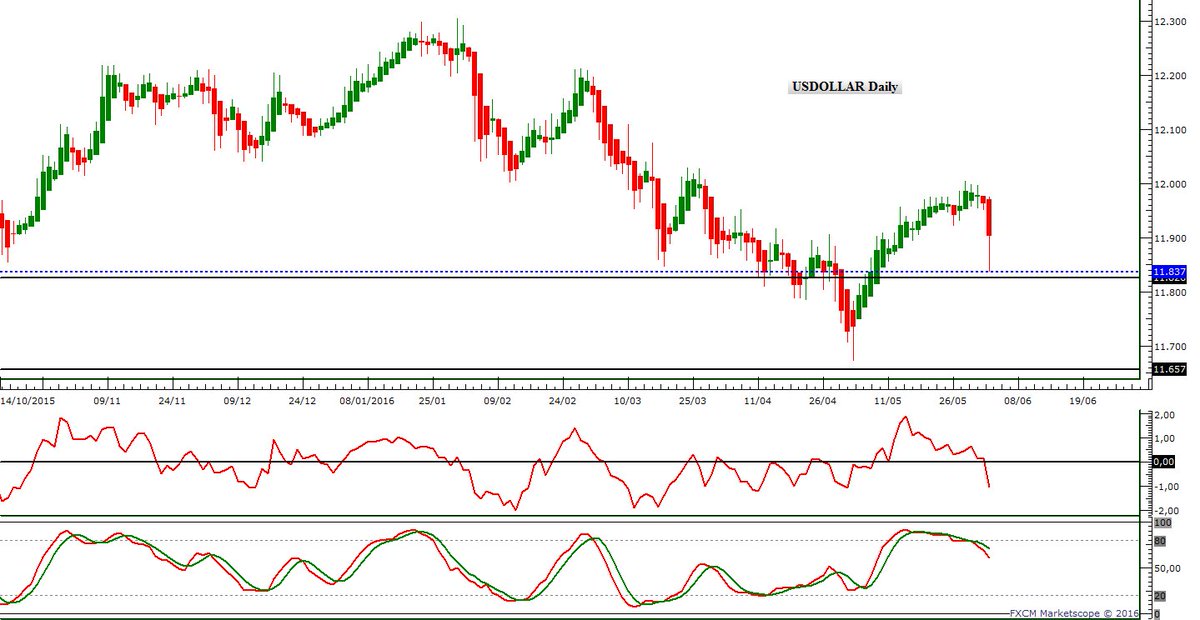1200x620 pixels.
Task: Click the 25/01 date axis label
Action: coord(433,399)
